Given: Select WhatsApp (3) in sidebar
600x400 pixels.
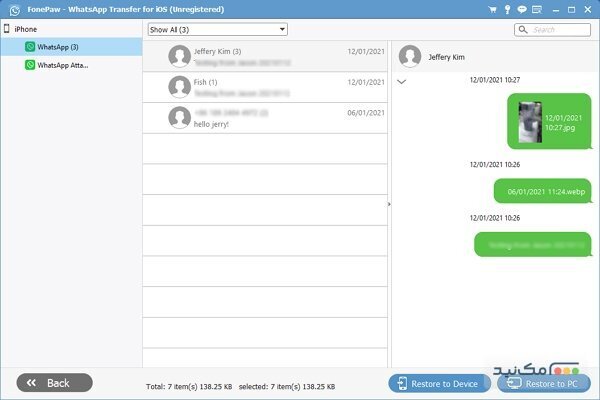Looking at the screenshot, I should click(x=71, y=47).
